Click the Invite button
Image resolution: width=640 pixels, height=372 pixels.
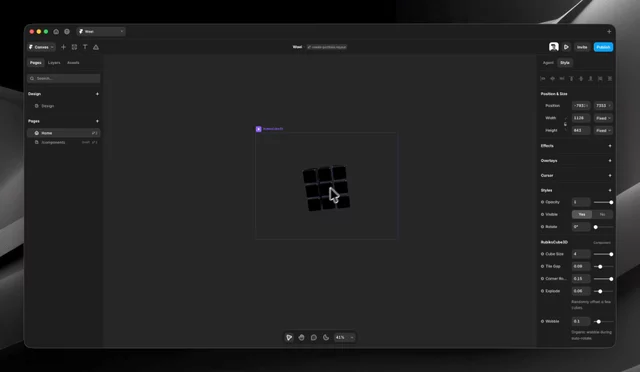pos(582,47)
